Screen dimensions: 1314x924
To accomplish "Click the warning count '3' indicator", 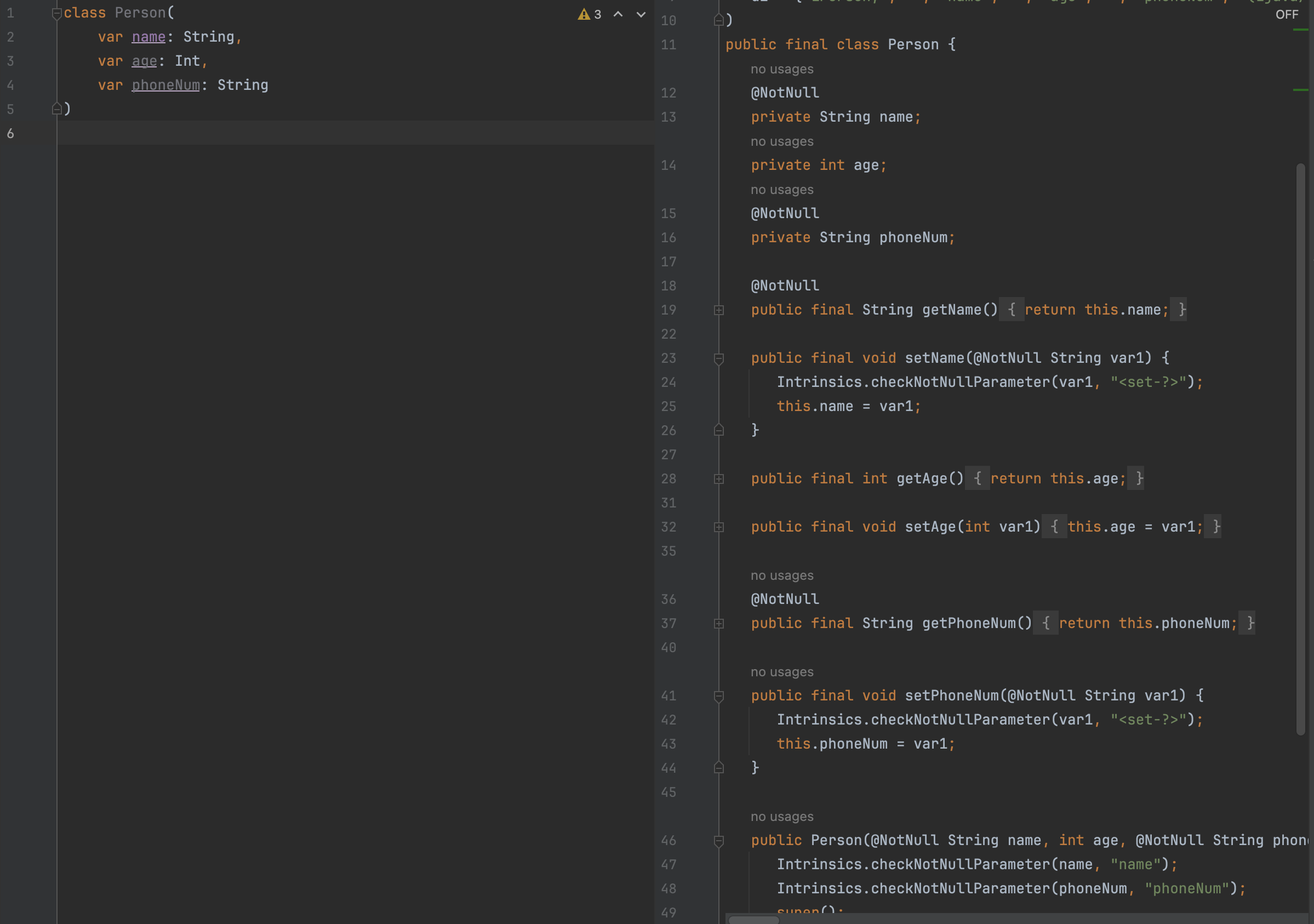I will pyautogui.click(x=597, y=14).
